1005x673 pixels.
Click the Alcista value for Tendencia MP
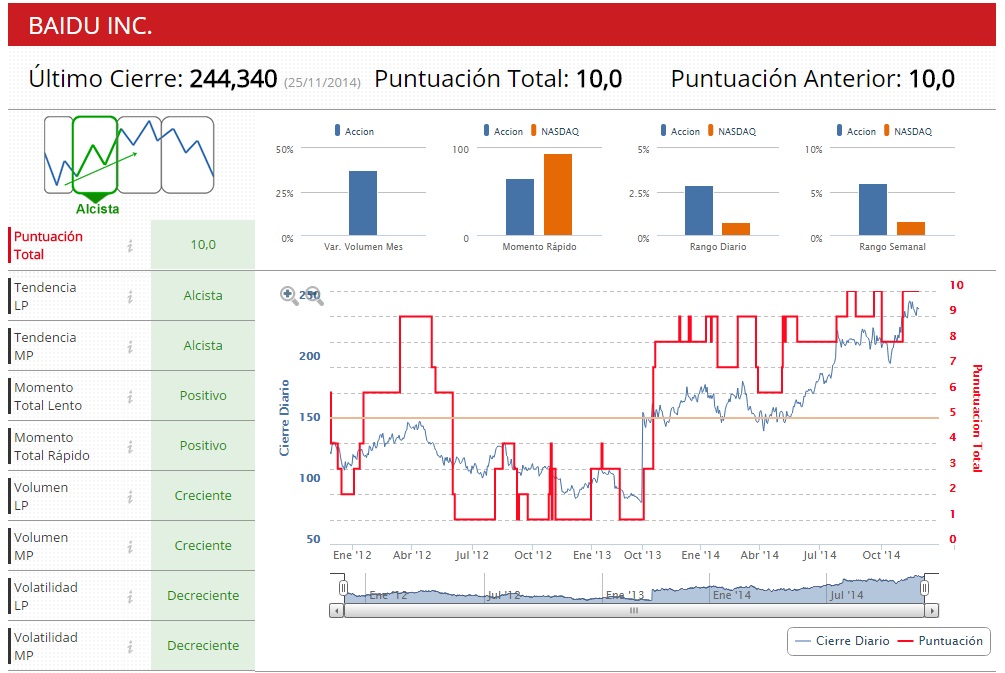pos(203,346)
